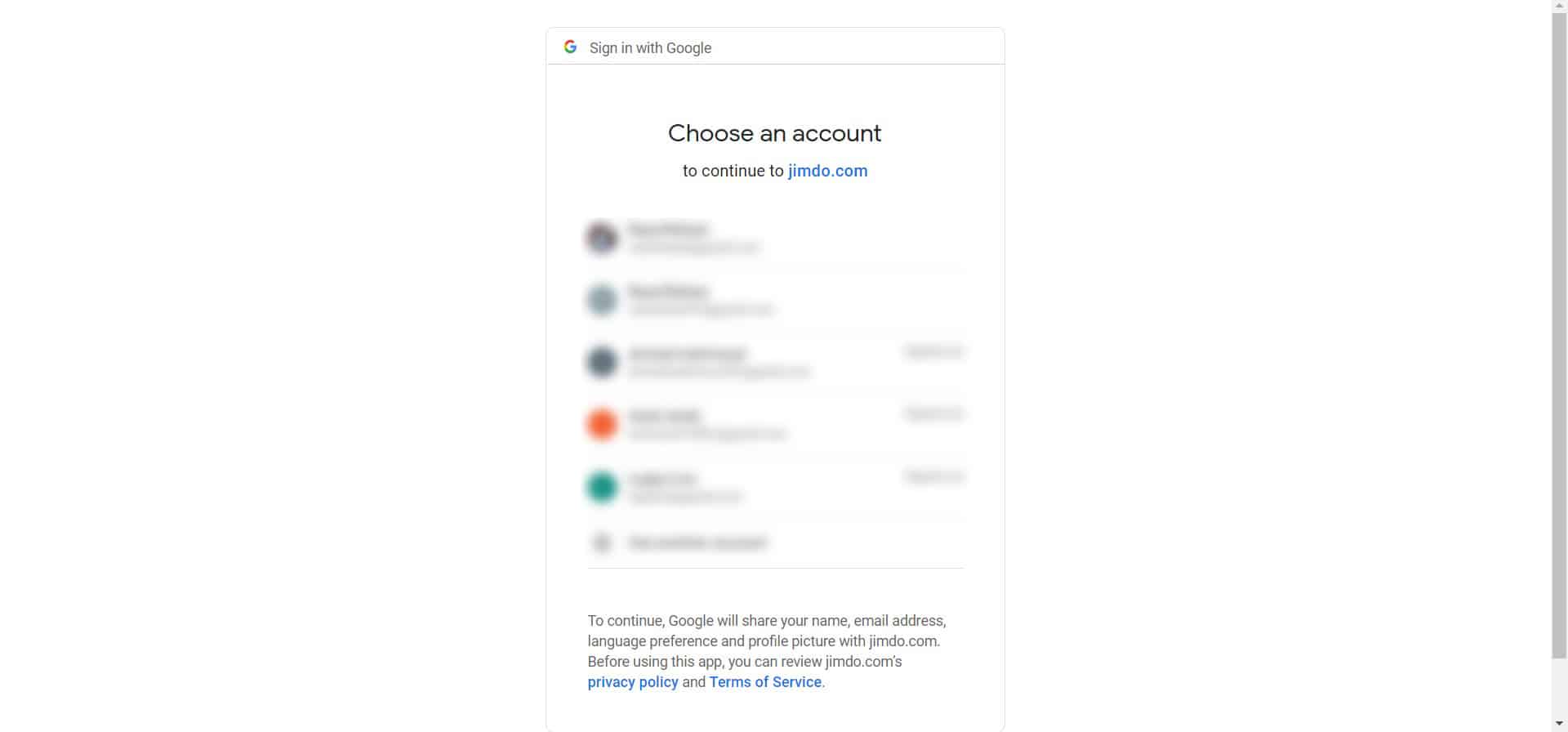Open the jimdo.com link
1568x732 pixels.
[x=827, y=171]
